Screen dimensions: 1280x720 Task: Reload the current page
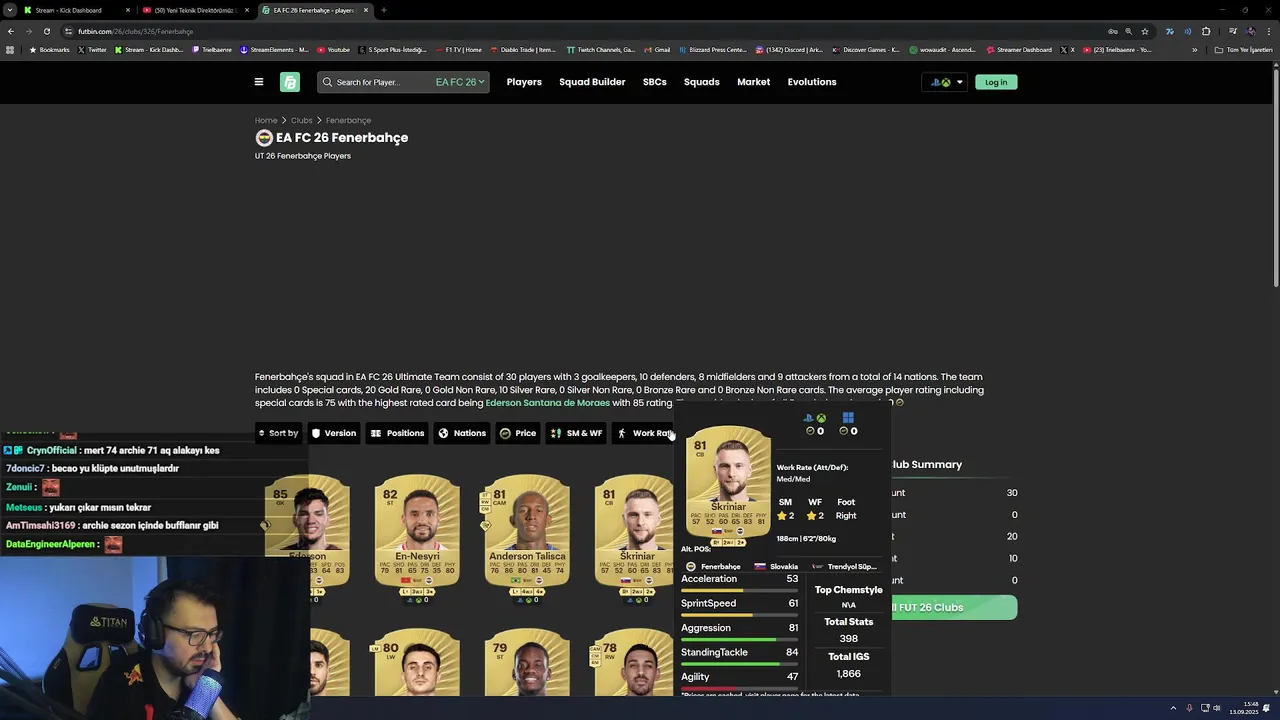(46, 31)
